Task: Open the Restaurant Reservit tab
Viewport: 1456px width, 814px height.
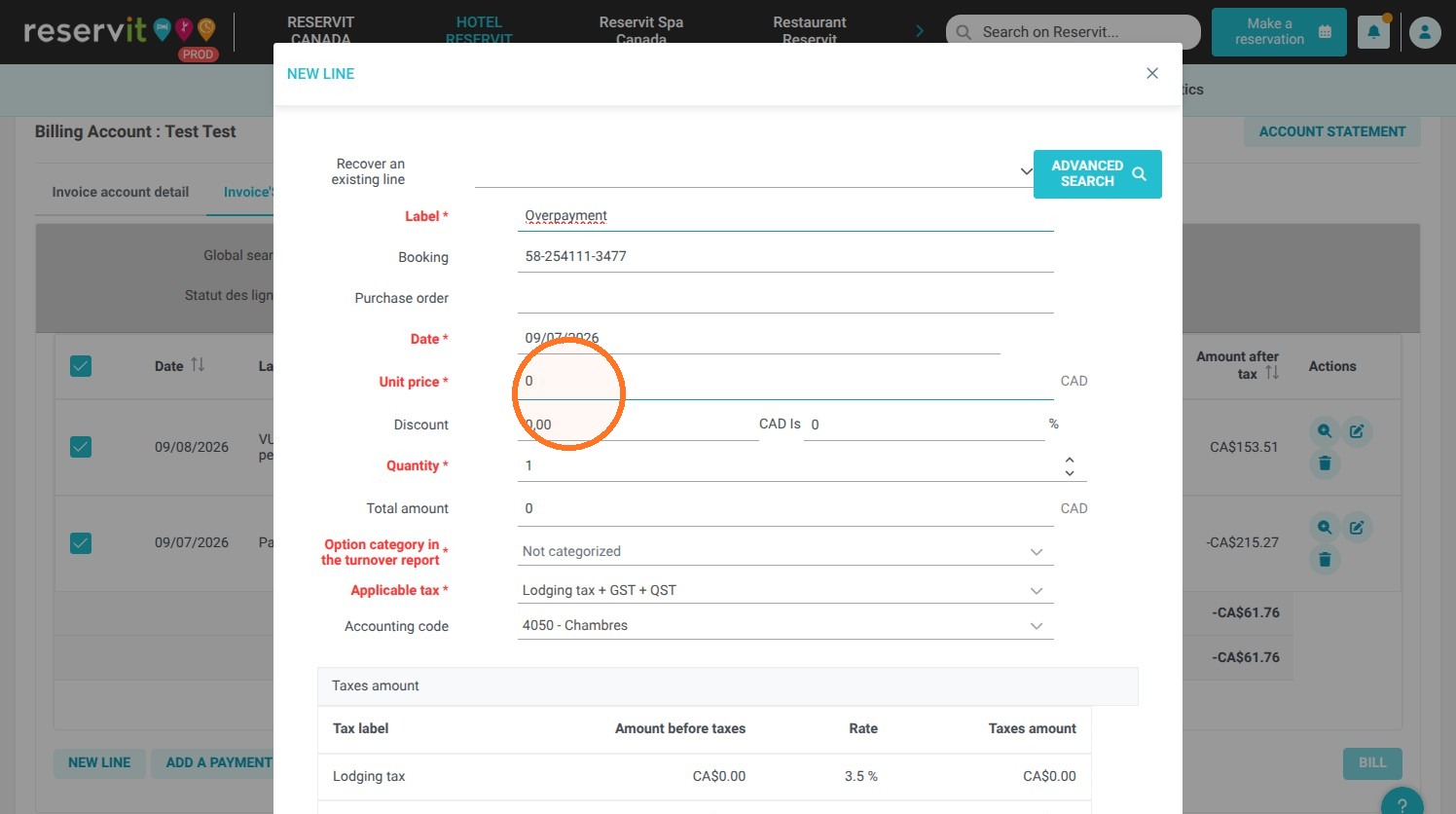Action: pyautogui.click(x=810, y=31)
